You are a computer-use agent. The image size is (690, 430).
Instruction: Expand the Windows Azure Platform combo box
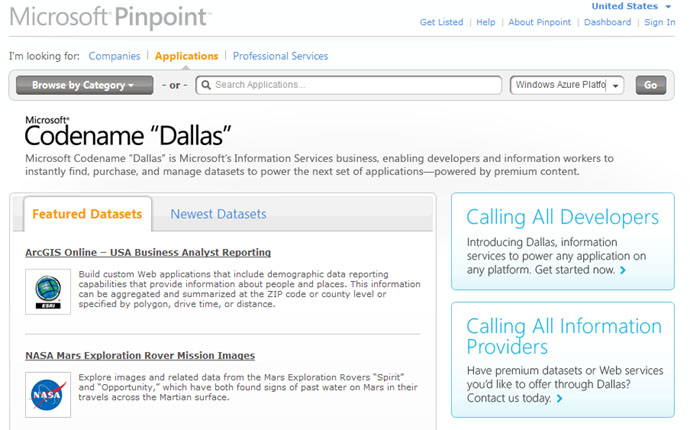[x=615, y=86]
